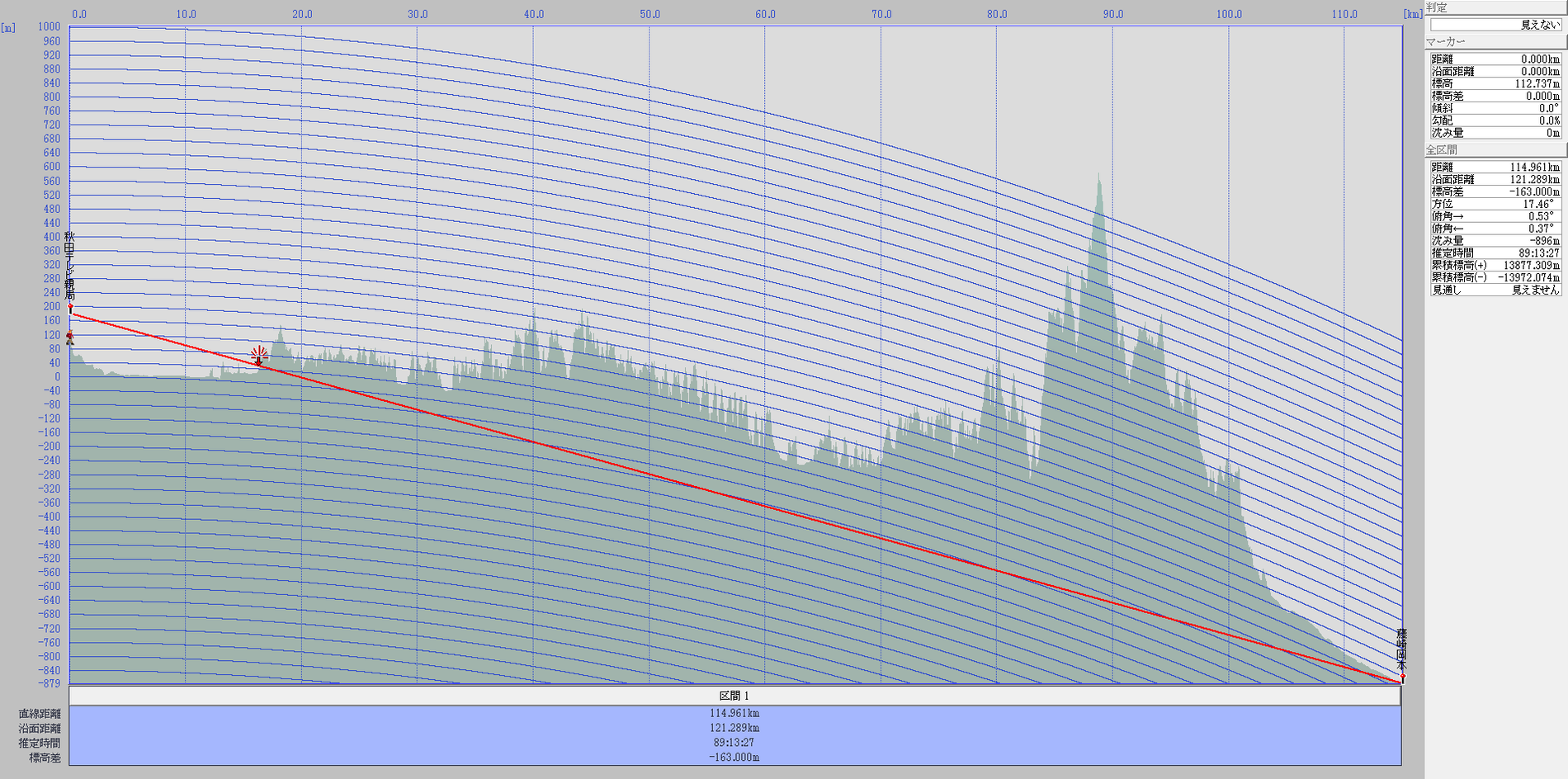Click the vertical 藤崎国本 destination label
The height and width of the screenshot is (779, 1568).
point(1401,649)
